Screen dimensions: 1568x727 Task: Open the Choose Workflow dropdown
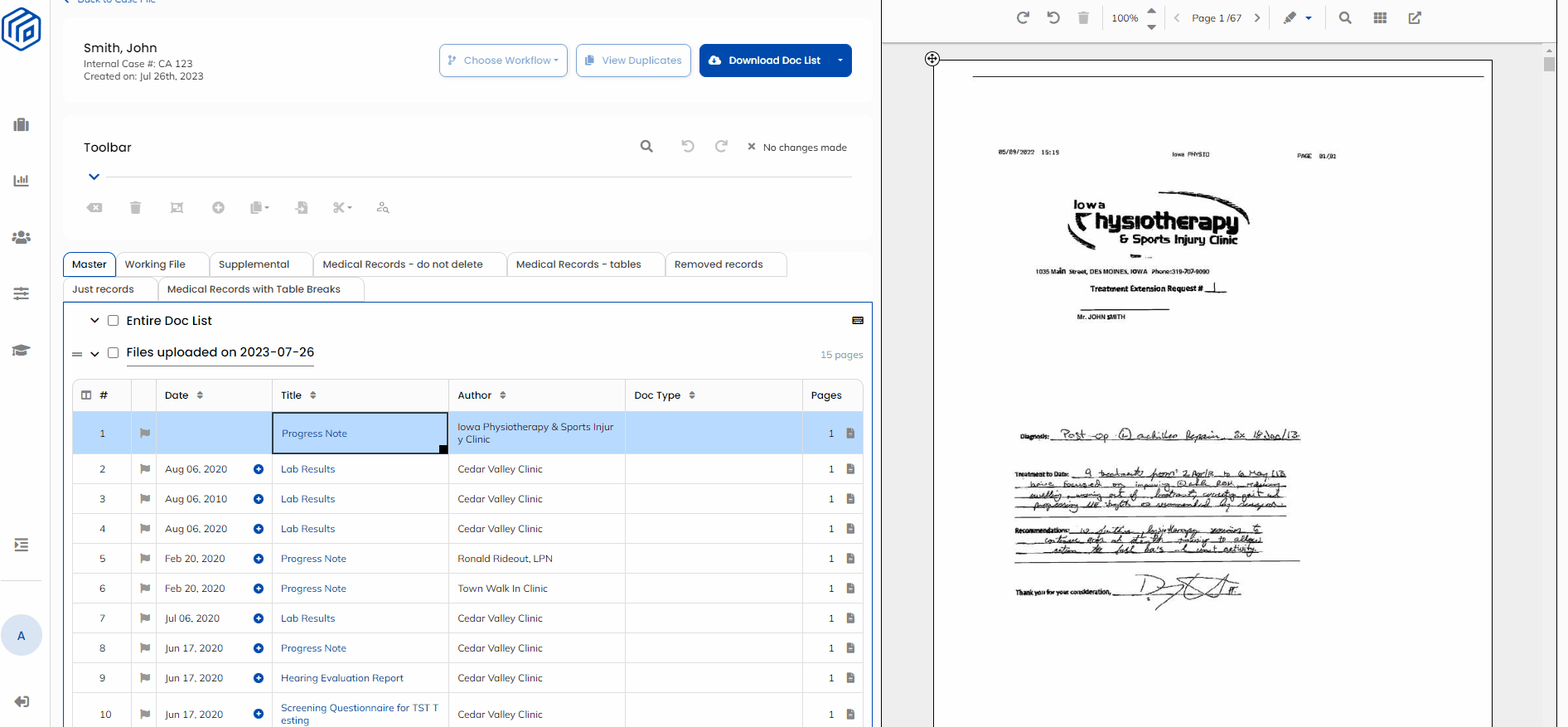click(x=503, y=61)
